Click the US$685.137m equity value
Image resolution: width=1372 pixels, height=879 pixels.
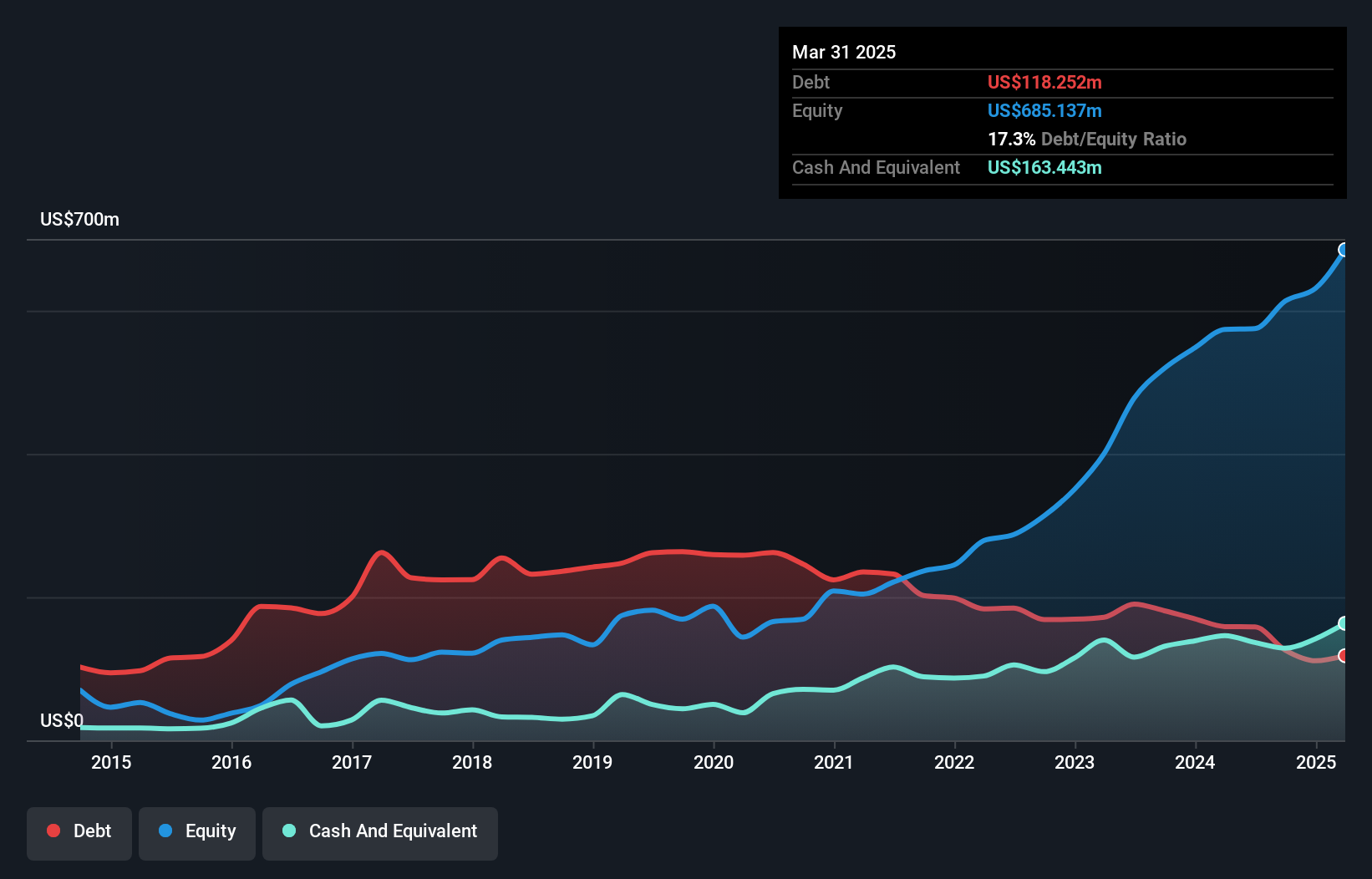click(1044, 110)
